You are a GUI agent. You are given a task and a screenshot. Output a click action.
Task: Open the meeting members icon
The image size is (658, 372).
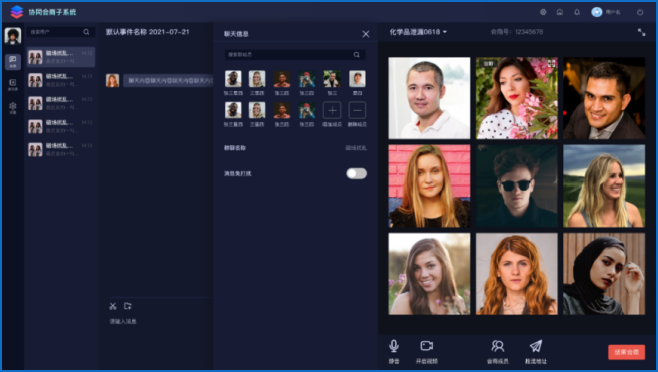tap(498, 346)
